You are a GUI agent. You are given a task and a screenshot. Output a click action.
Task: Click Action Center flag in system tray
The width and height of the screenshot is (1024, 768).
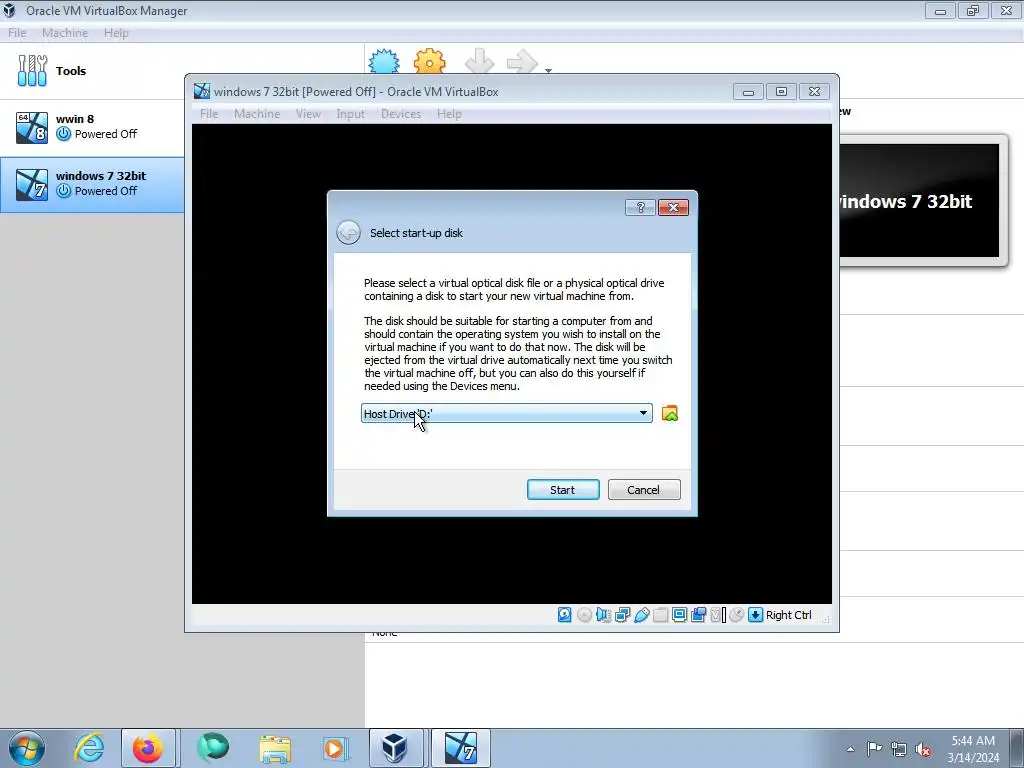[x=874, y=749]
